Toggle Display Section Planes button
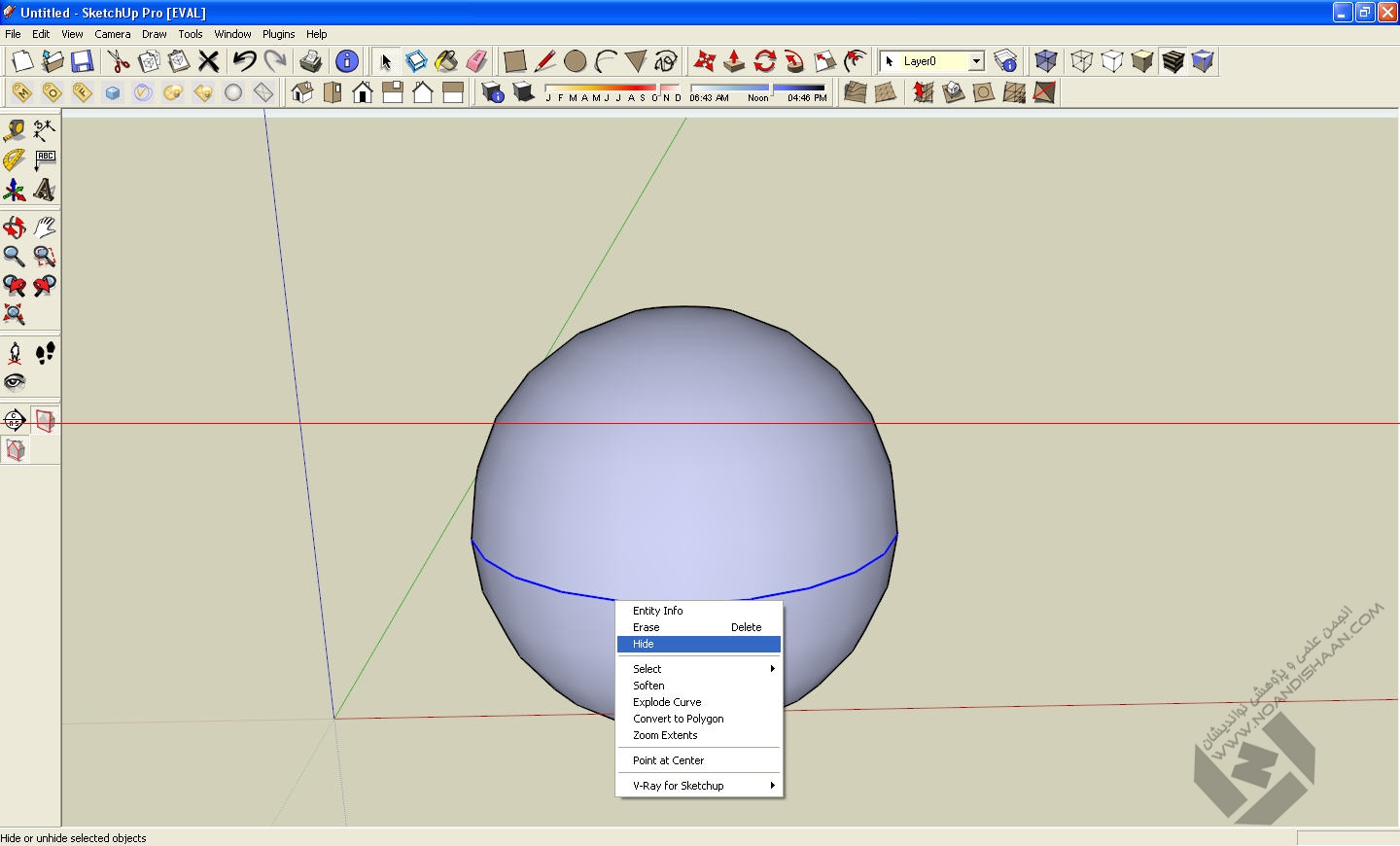1400x846 pixels. click(45, 420)
